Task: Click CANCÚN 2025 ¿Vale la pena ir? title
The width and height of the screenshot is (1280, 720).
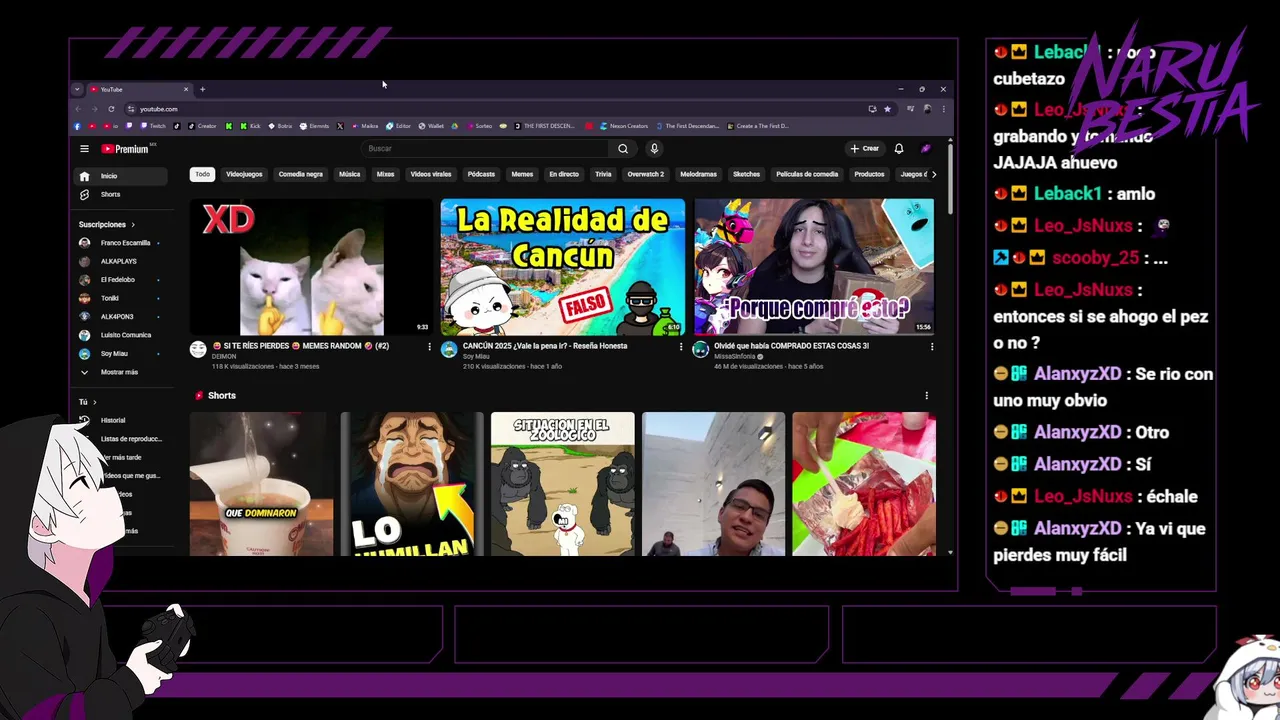Action: (x=545, y=346)
